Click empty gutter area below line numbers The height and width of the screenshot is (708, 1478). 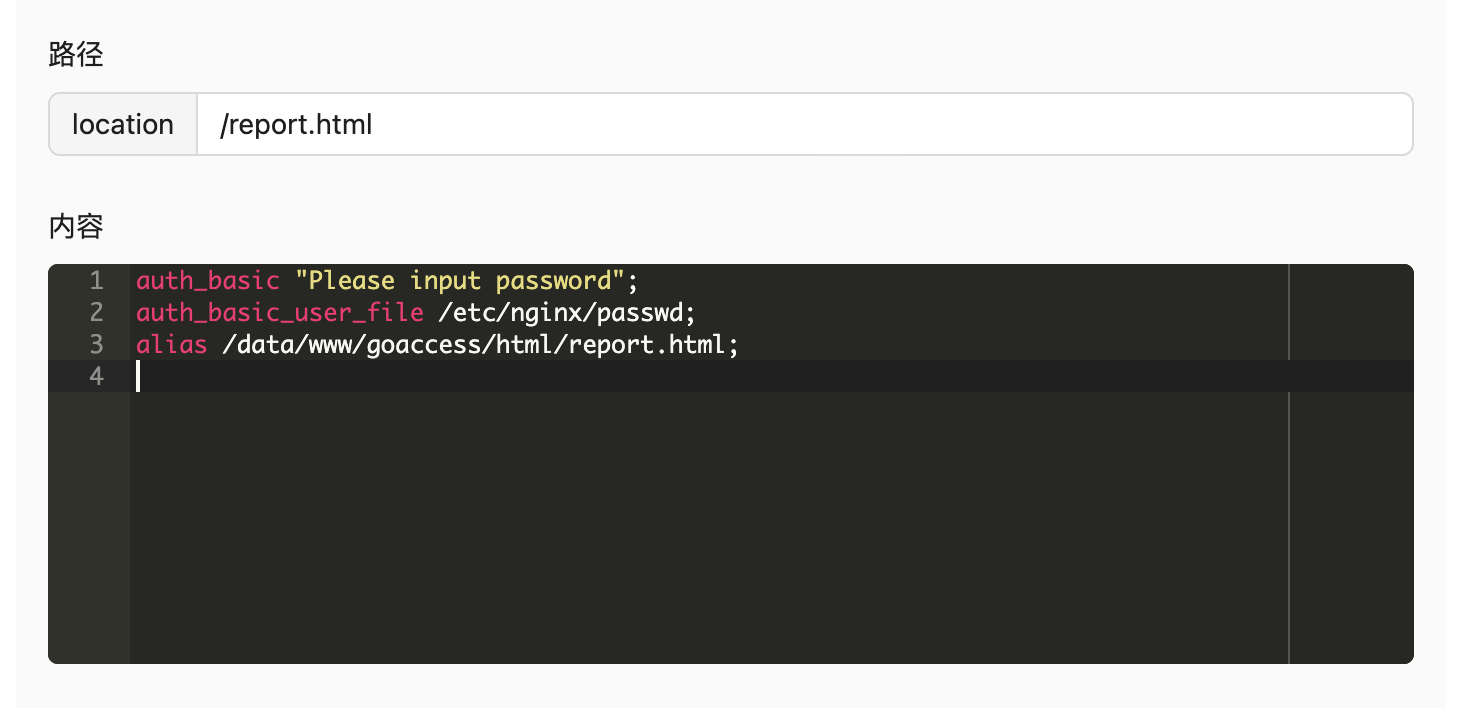pyautogui.click(x=89, y=527)
